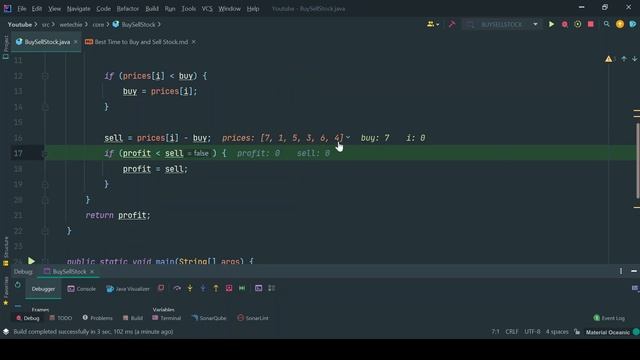Viewport: 640px width, 360px height.
Task: Click the Trace Current Stream Chain icon
Action: [271, 288]
